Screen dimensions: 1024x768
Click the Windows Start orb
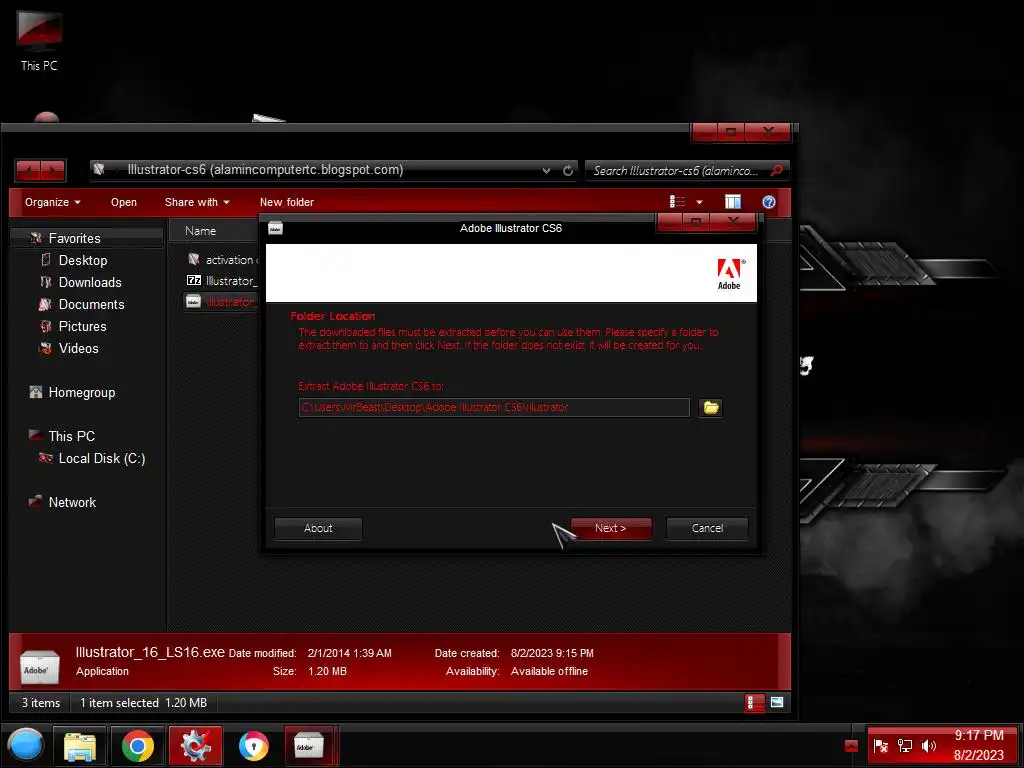tap(25, 746)
